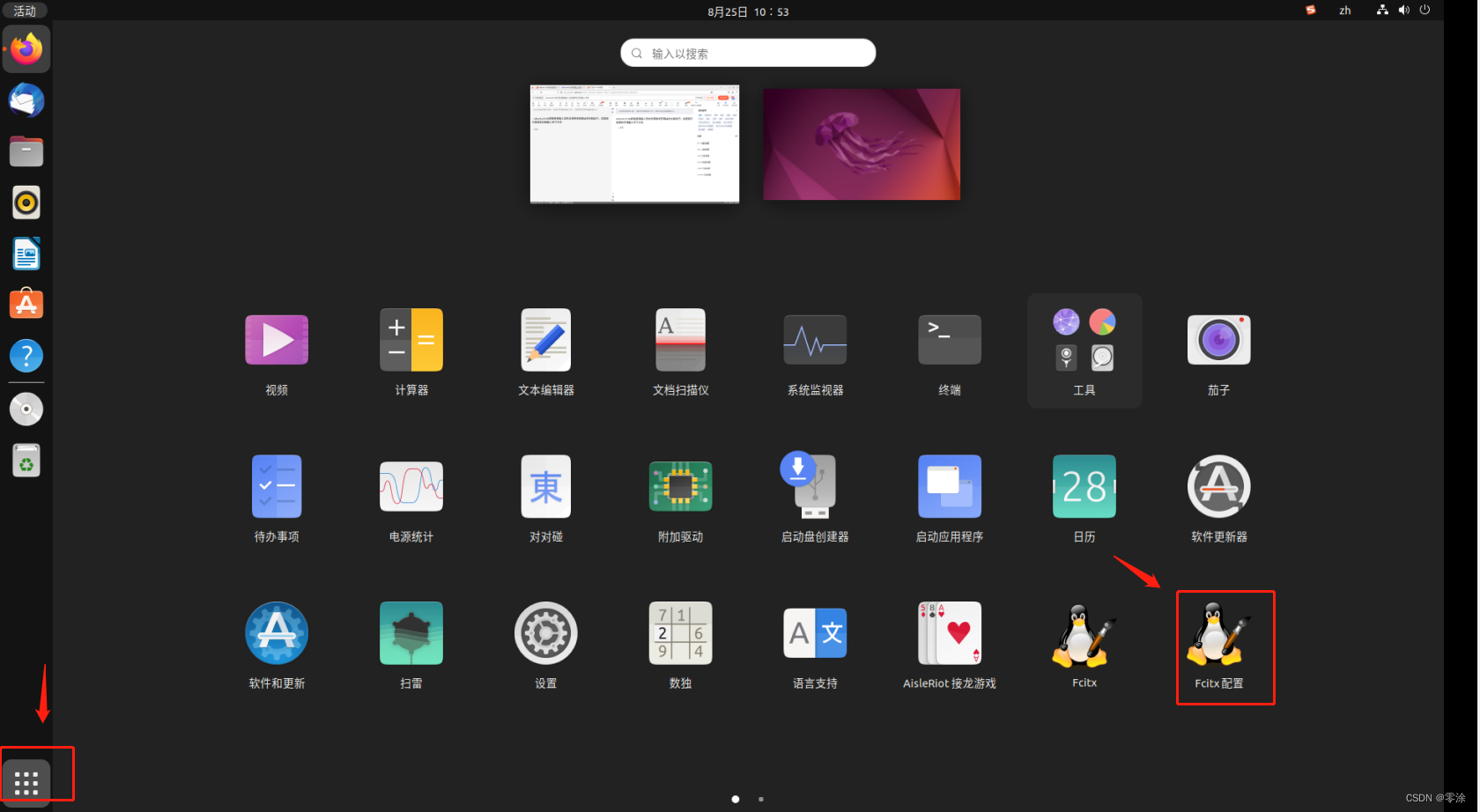Open the 工具 utilities folder
This screenshot has width=1480, height=812.
point(1084,350)
